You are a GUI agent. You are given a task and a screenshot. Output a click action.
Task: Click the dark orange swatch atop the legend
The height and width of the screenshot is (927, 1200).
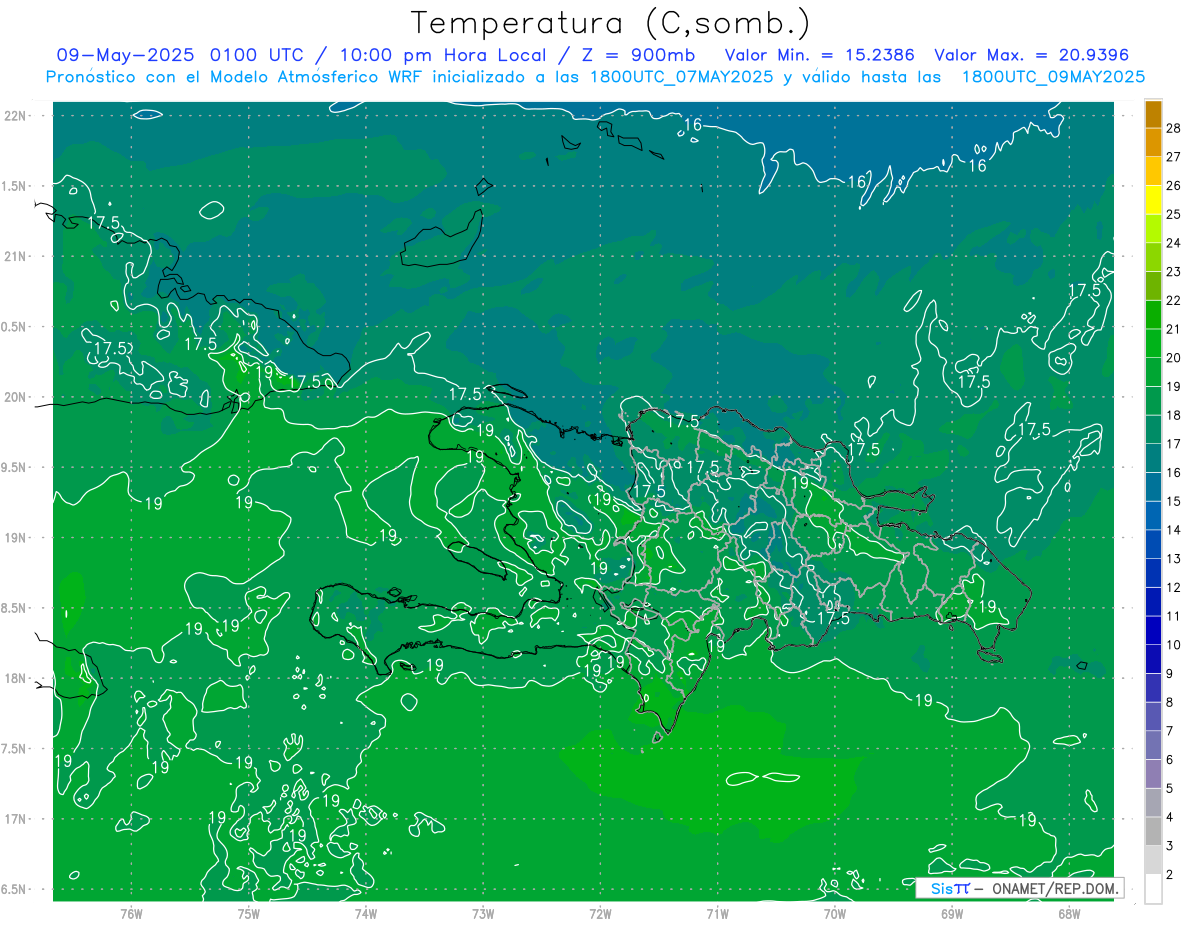tap(1153, 114)
